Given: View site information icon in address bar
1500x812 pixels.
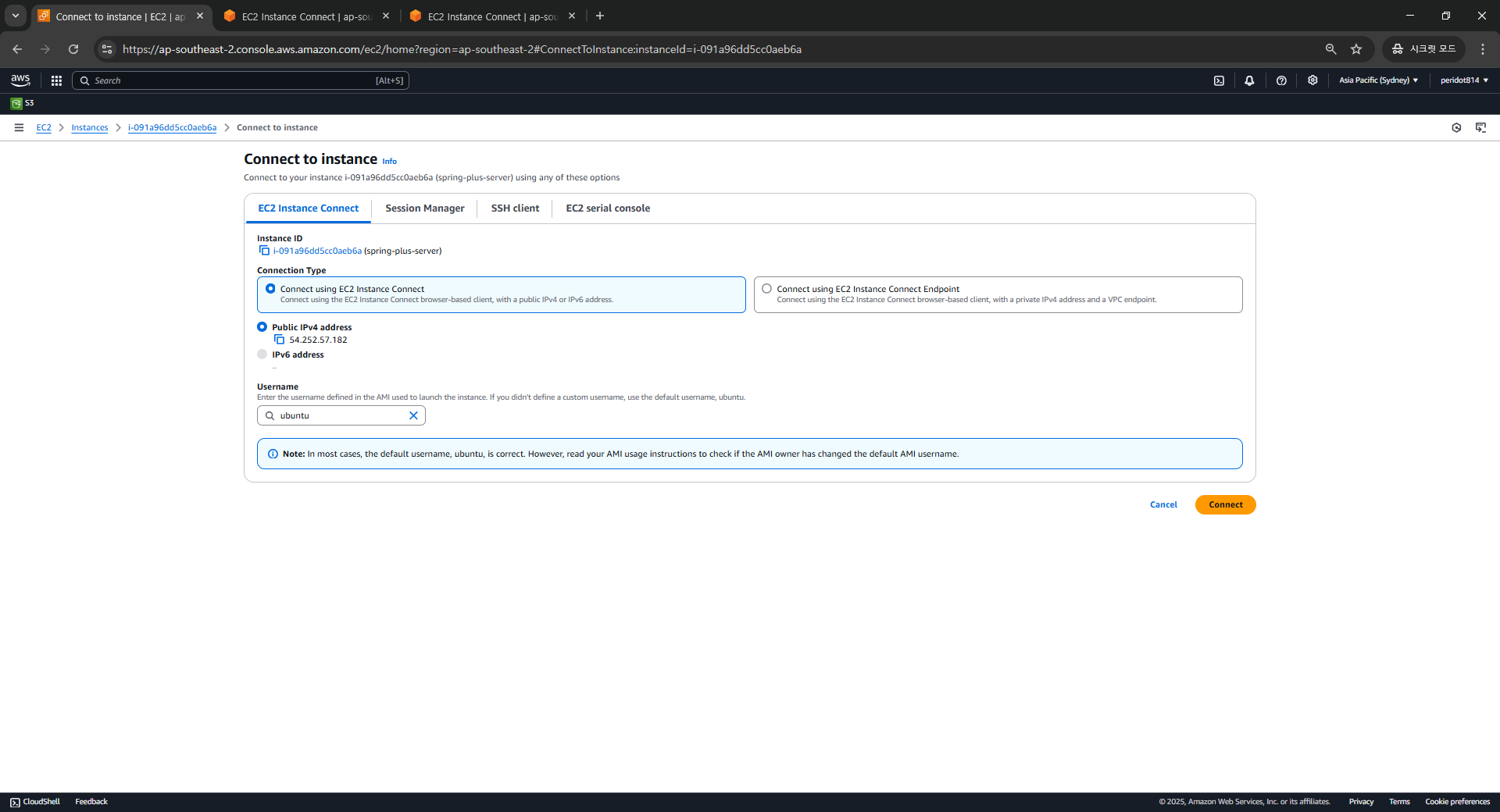Looking at the screenshot, I should click(107, 49).
